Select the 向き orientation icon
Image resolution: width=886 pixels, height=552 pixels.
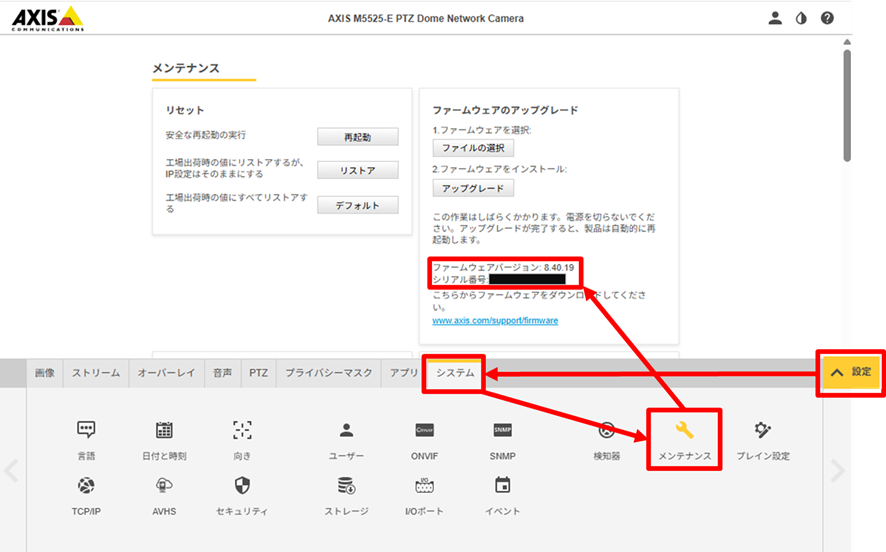242,431
